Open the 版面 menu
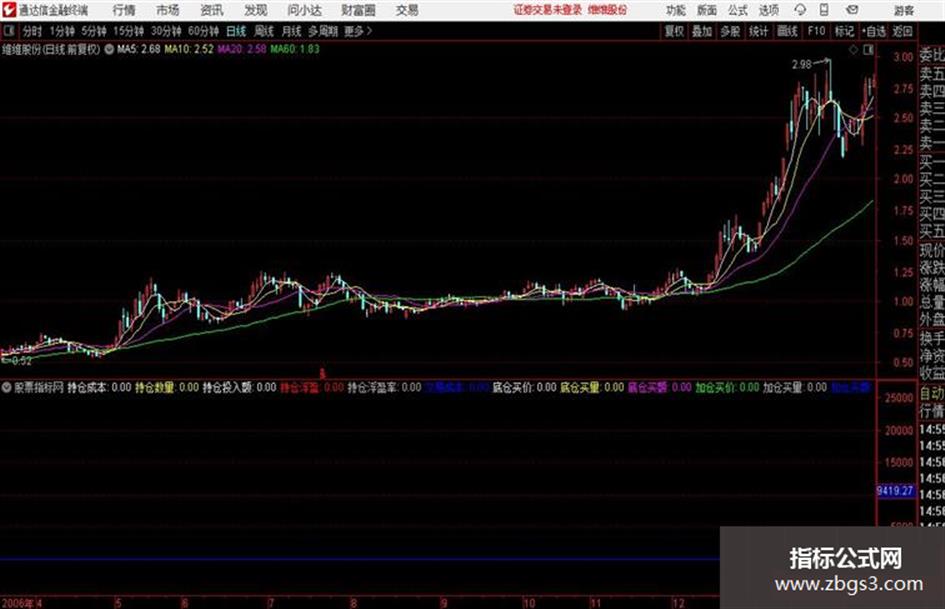 click(x=706, y=10)
